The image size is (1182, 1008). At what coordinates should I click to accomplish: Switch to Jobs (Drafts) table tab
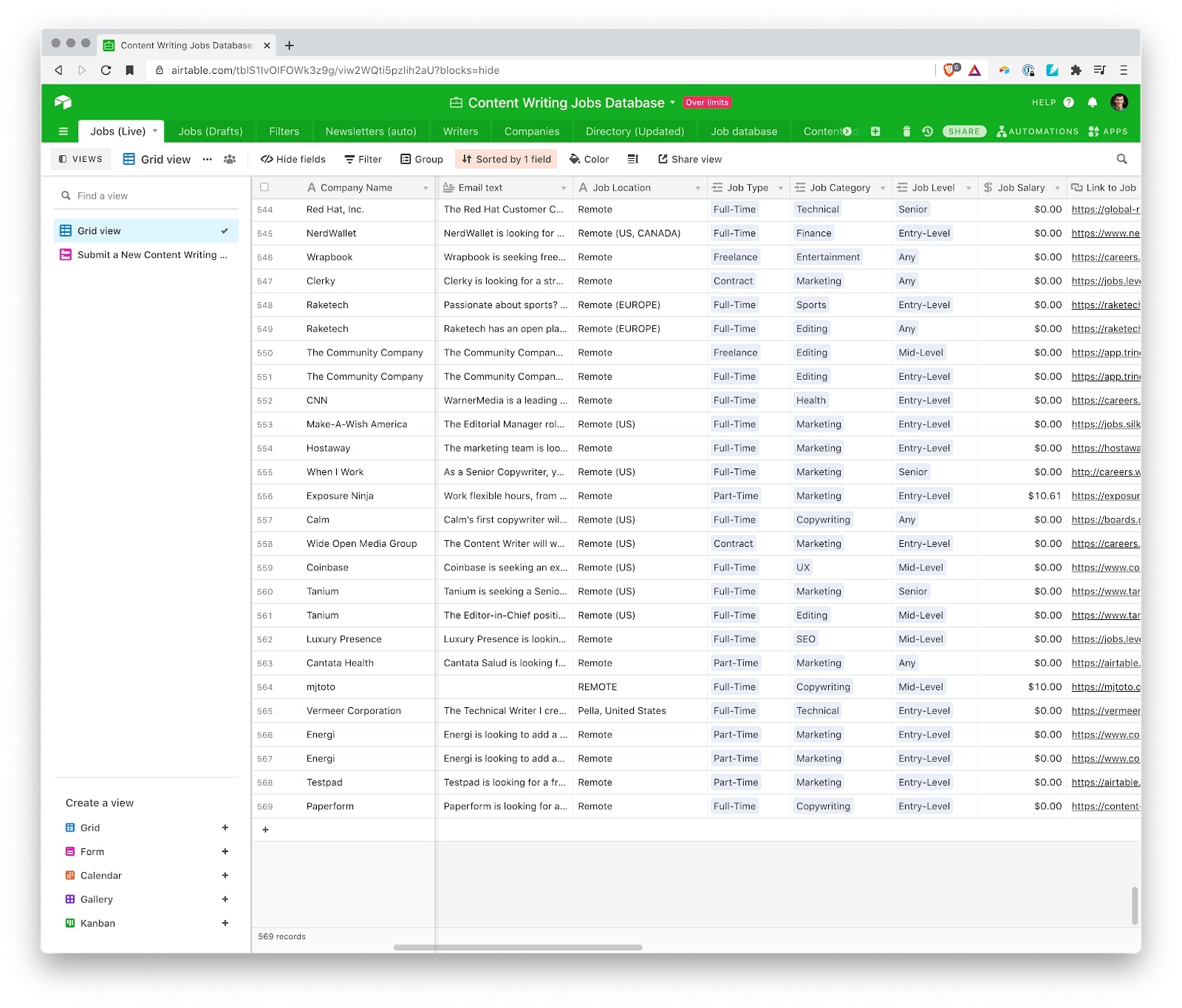pos(211,132)
